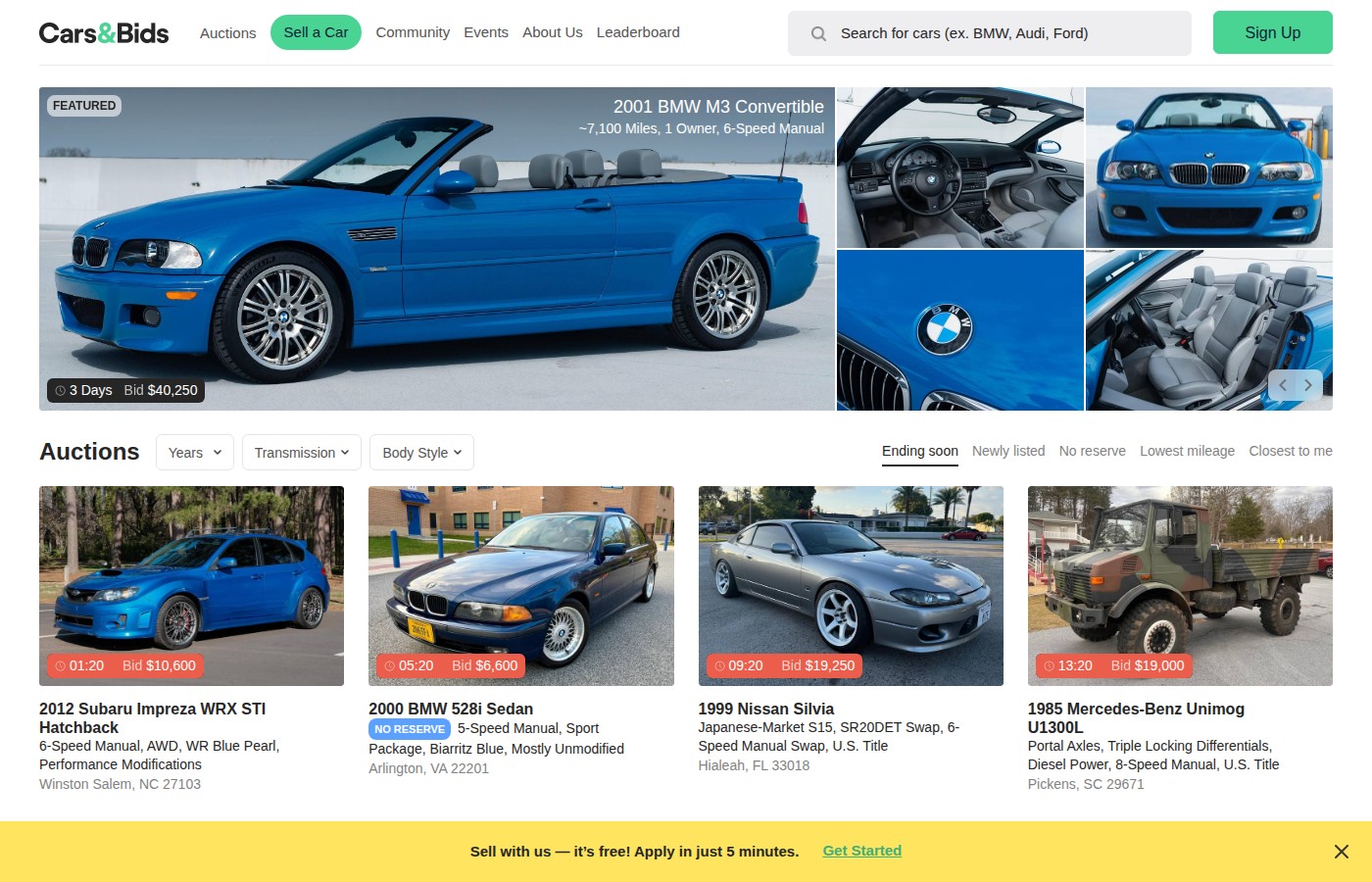
Task: Navigate to the Leaderboard page
Action: [x=638, y=32]
